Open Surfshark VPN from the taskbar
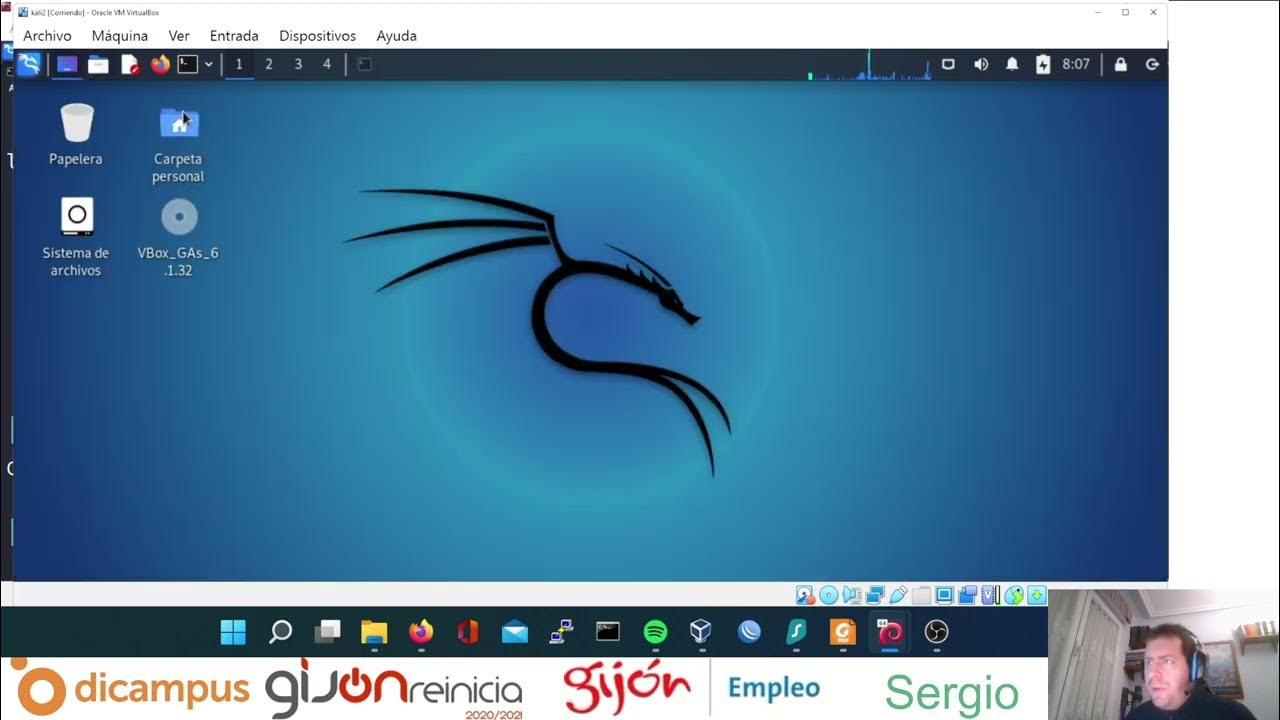Viewport: 1280px width, 720px height. click(x=796, y=632)
